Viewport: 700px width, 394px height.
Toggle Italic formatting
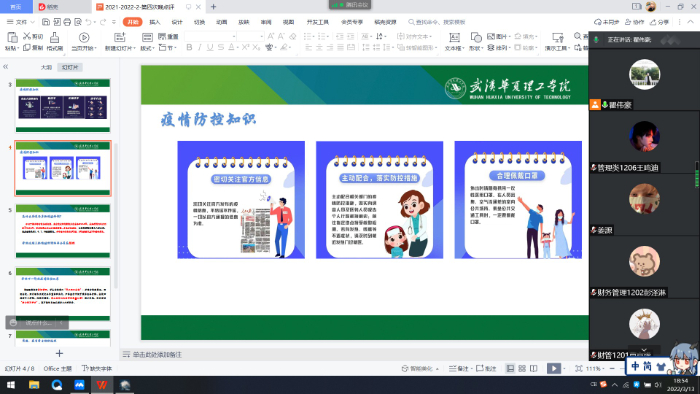(200, 47)
